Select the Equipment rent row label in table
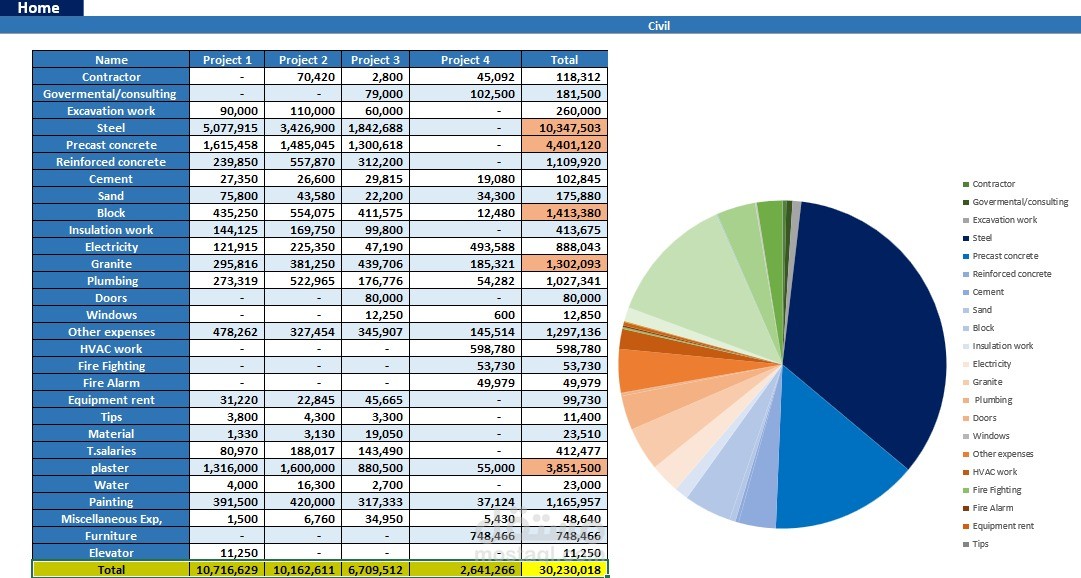Viewport: 1081px width, 578px height. pos(111,400)
